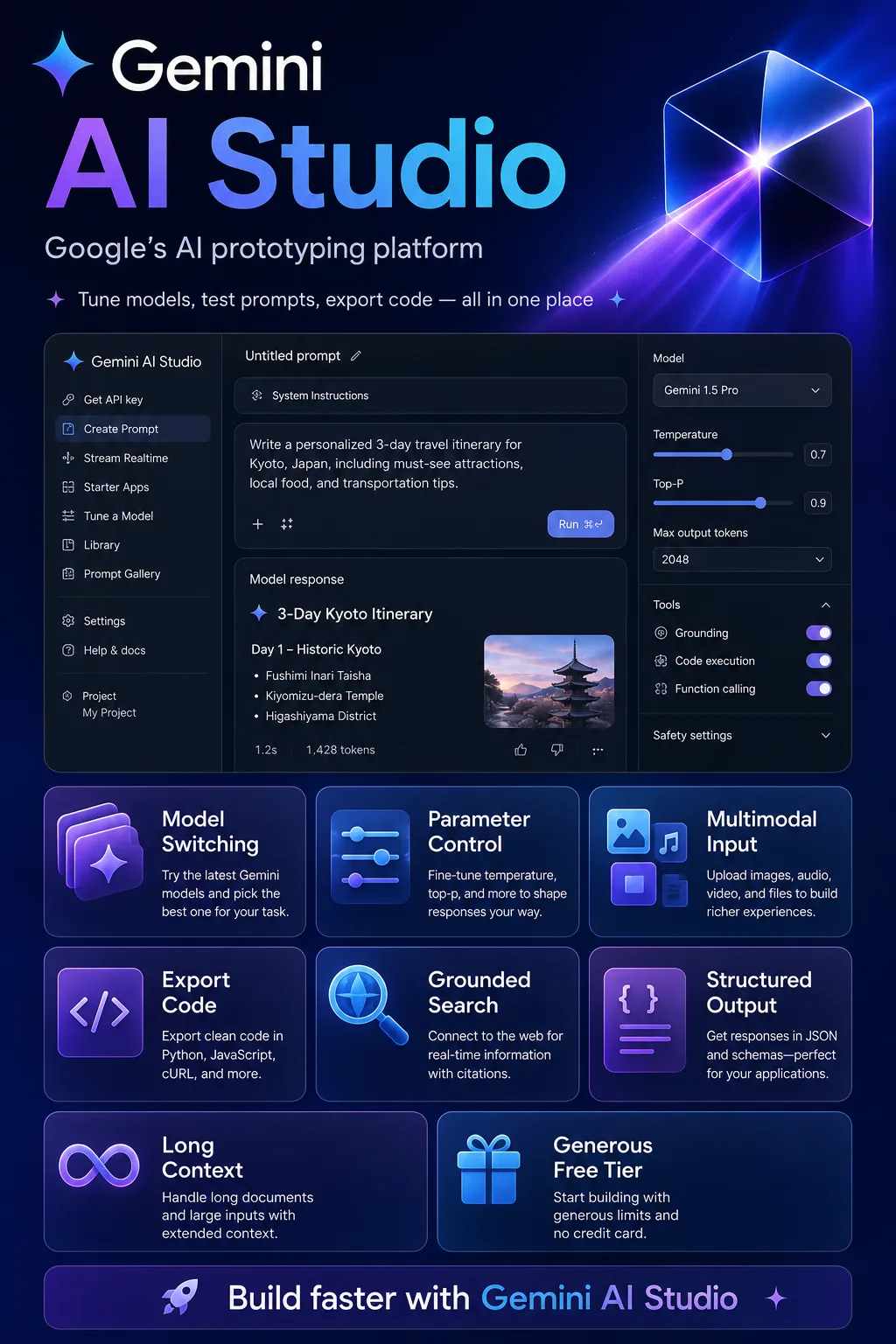Give the response a thumbs down
Viewport: 896px width, 1344px height.
[x=557, y=750]
